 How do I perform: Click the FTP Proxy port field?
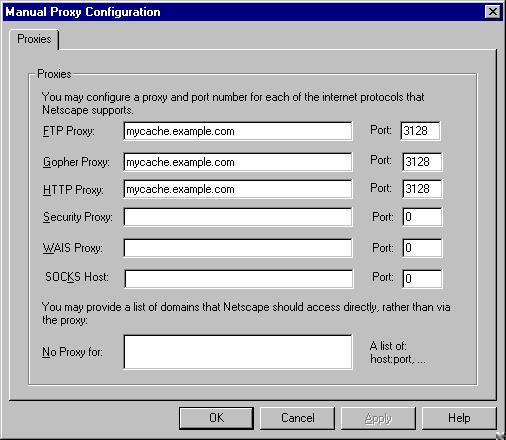pyautogui.click(x=420, y=131)
